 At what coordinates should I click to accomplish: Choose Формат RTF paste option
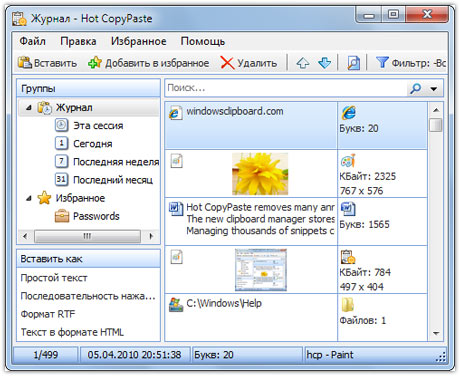[48, 314]
